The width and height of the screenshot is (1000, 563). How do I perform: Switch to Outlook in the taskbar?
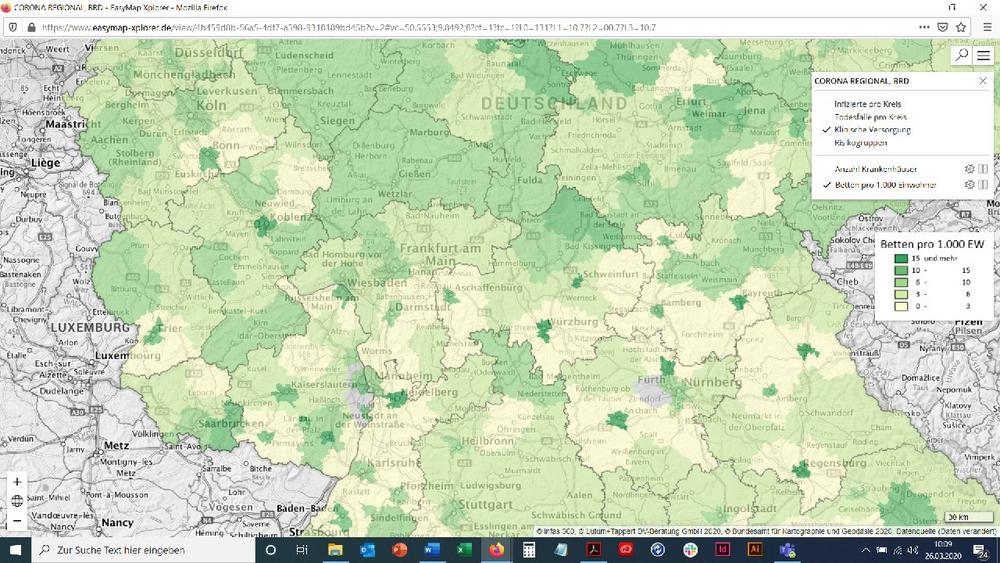pos(367,550)
